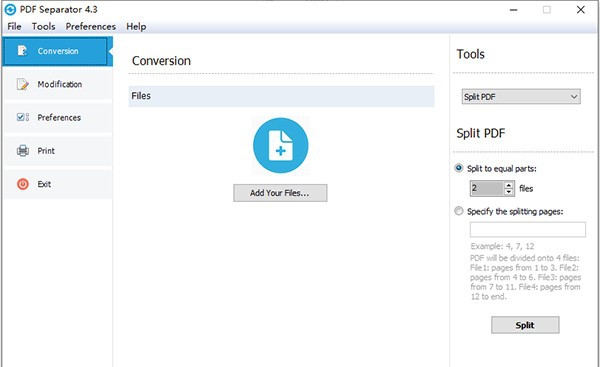Switch to the Conversion sidebar tab
600x367 pixels.
[x=57, y=51]
